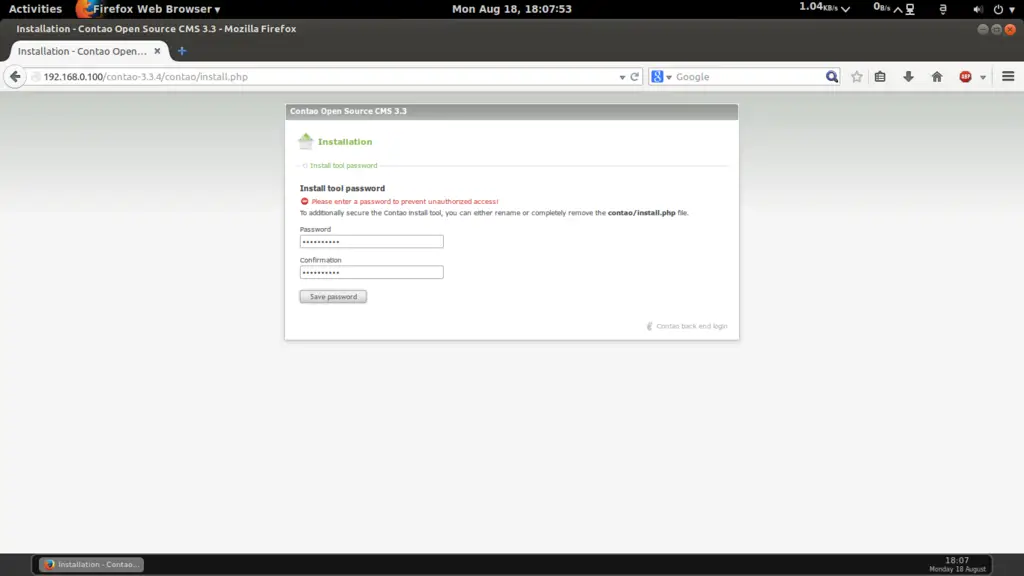The height and width of the screenshot is (576, 1024).
Task: Close the Installation - Contao tab
Action: [x=157, y=51]
